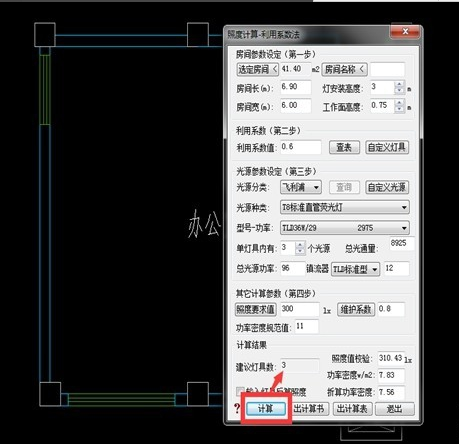Click the 出计算书 button
Screen dimensions: 459x444
click(309, 409)
